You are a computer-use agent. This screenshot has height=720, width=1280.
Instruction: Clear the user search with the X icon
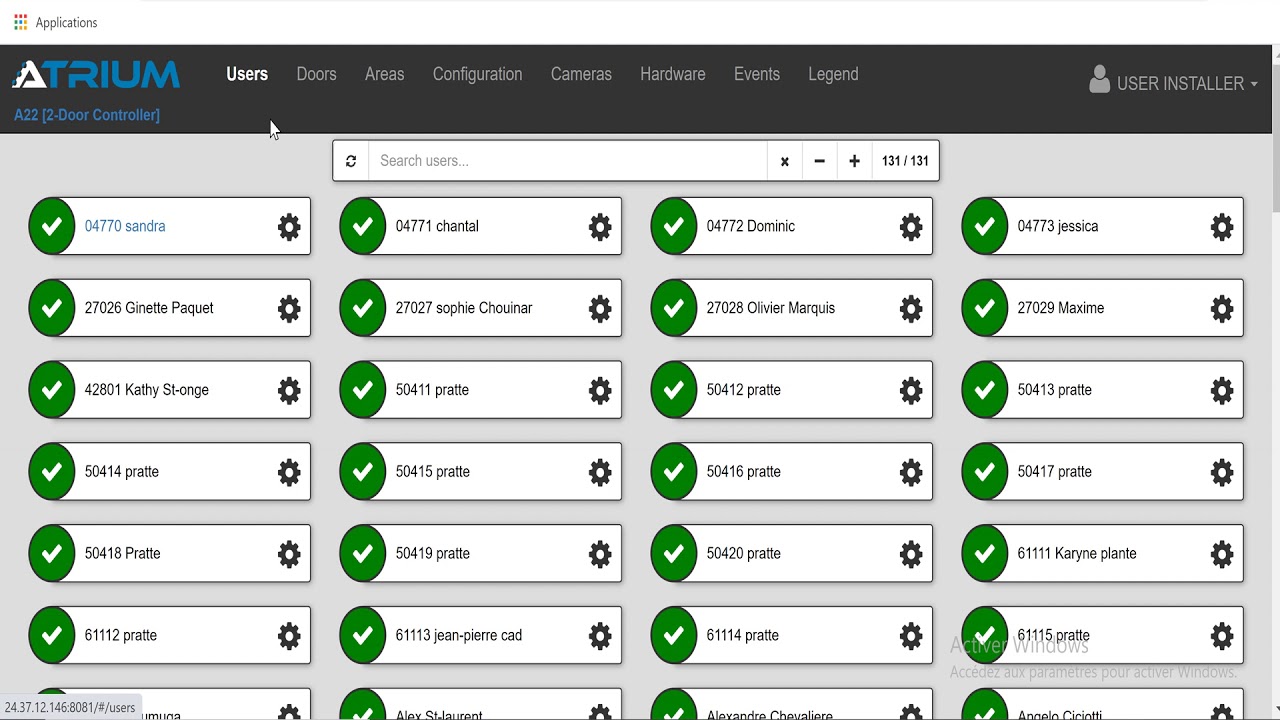pos(785,161)
